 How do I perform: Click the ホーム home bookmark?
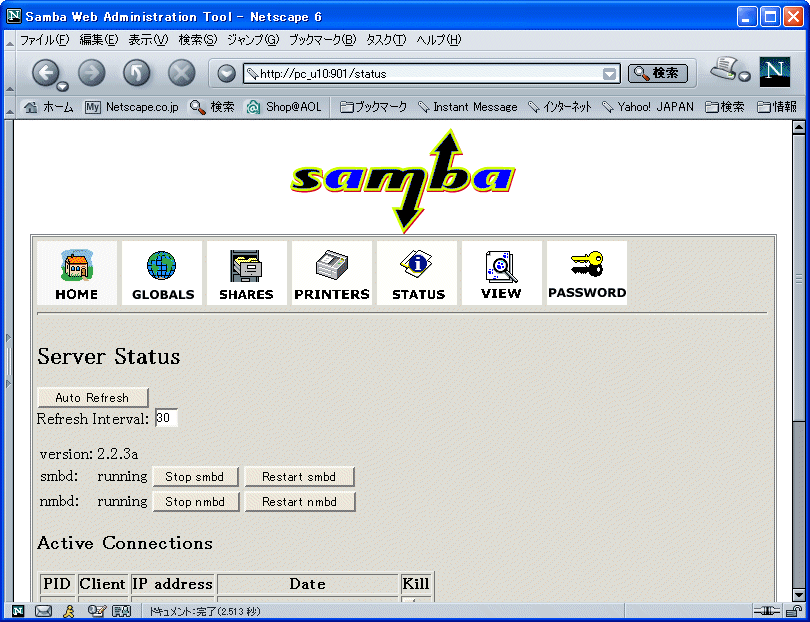(x=49, y=107)
